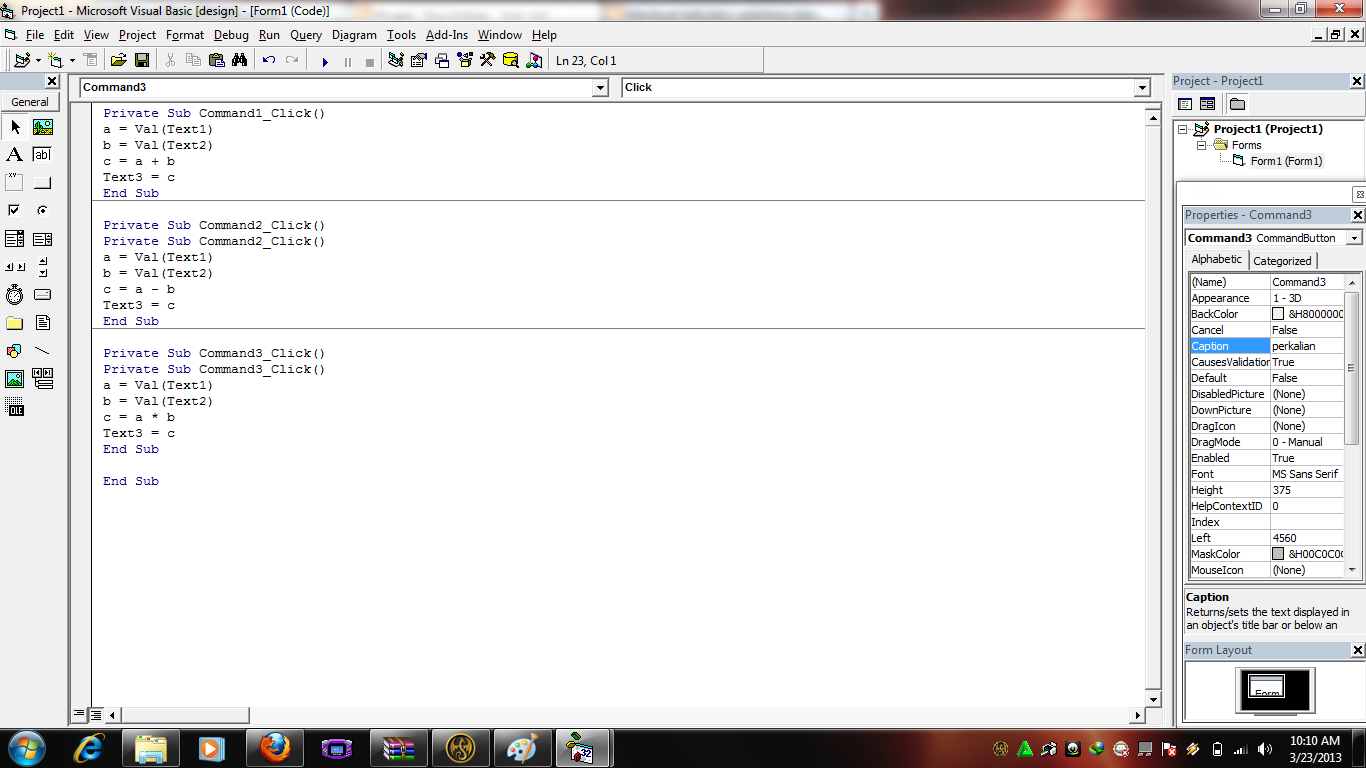Select the PictureBox control in the toolbox
The height and width of the screenshot is (768, 1366).
tap(43, 127)
